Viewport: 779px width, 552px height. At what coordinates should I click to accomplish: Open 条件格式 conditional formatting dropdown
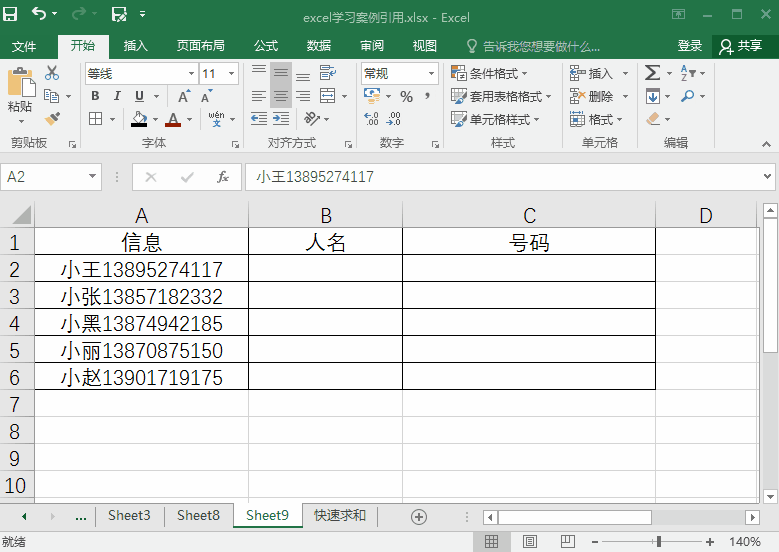click(489, 73)
